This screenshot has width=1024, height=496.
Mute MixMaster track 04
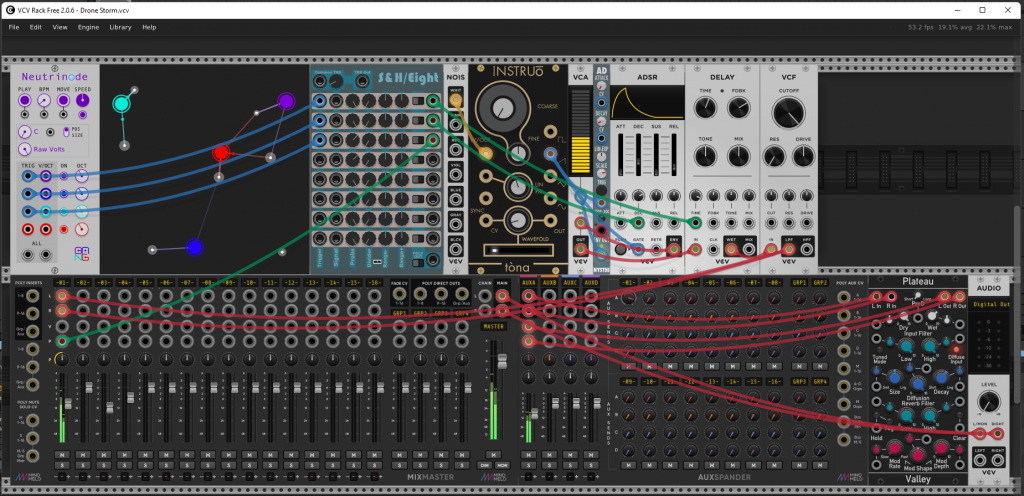[125, 455]
